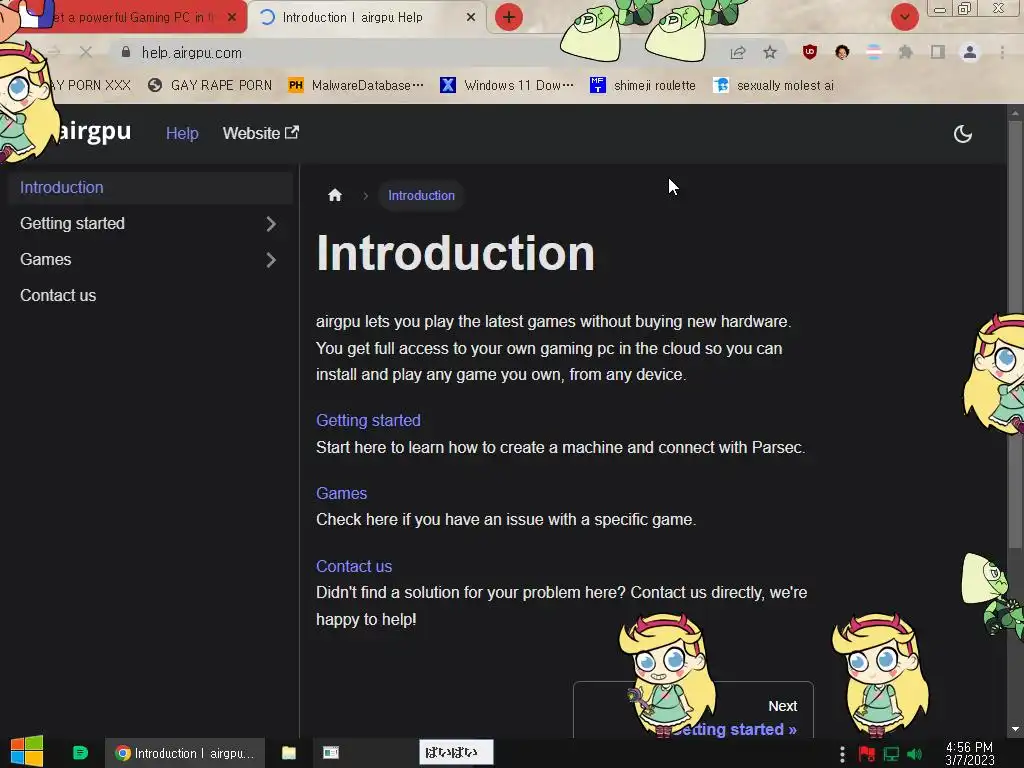Follow the Games content link

click(x=342, y=493)
